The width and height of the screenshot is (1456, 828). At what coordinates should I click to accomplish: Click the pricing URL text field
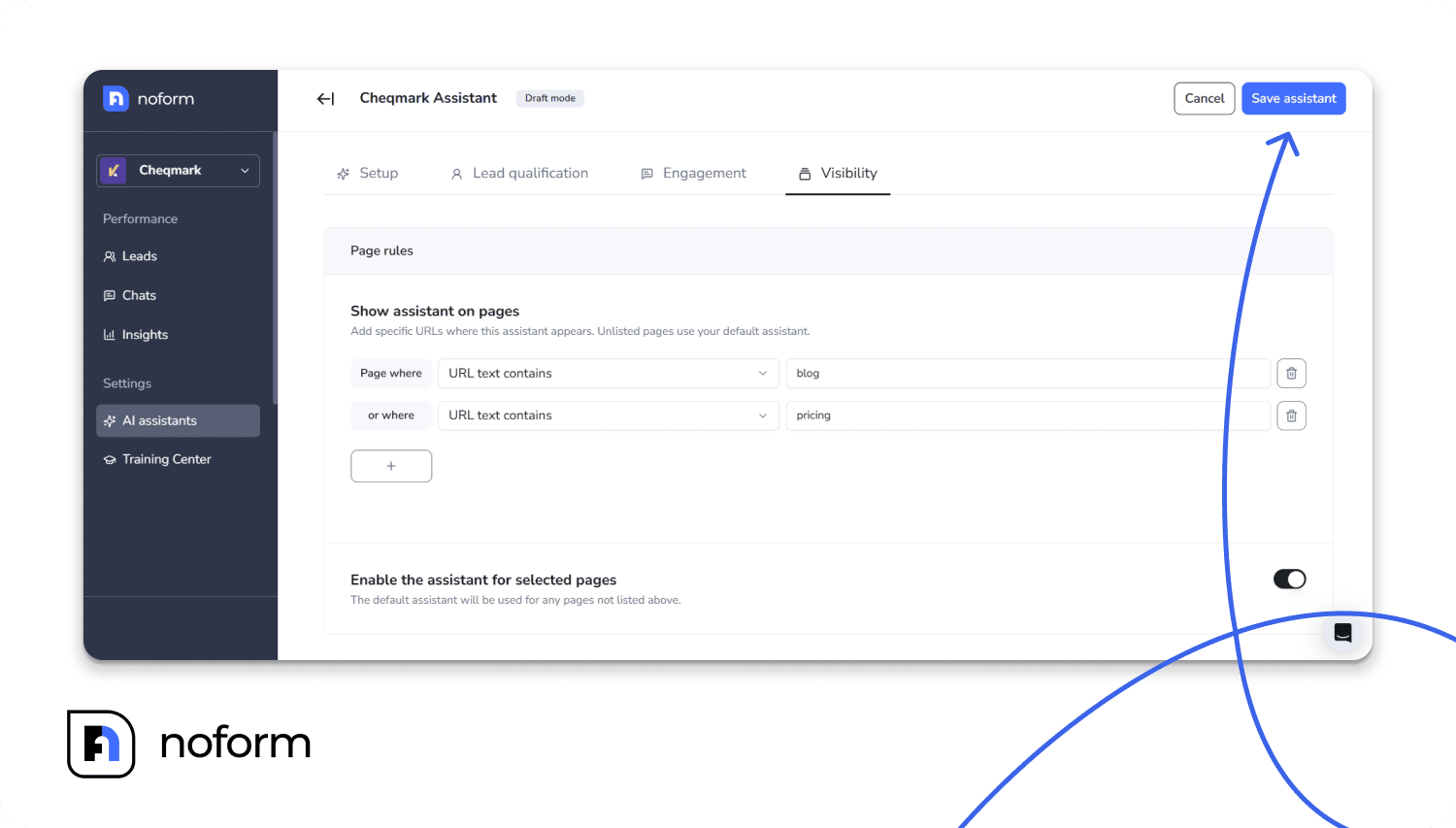coord(1027,415)
